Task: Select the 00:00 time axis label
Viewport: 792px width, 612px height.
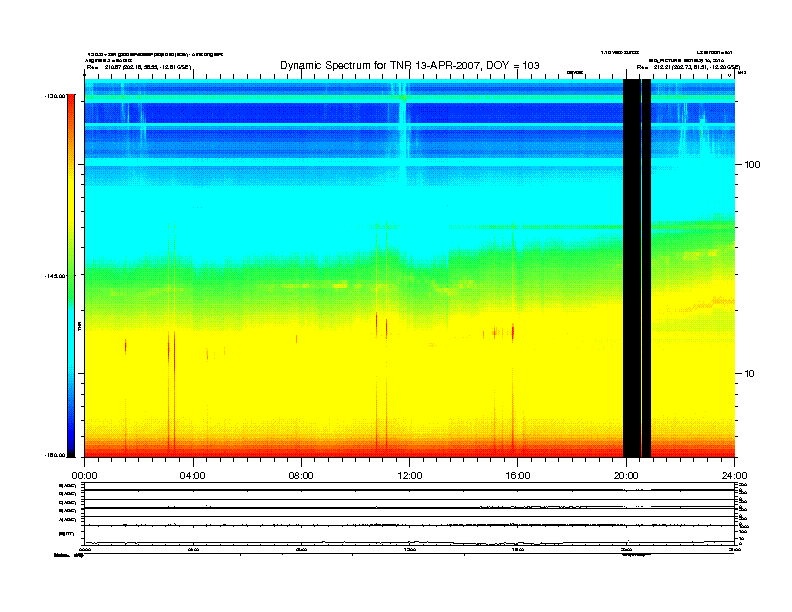Action: tap(84, 476)
